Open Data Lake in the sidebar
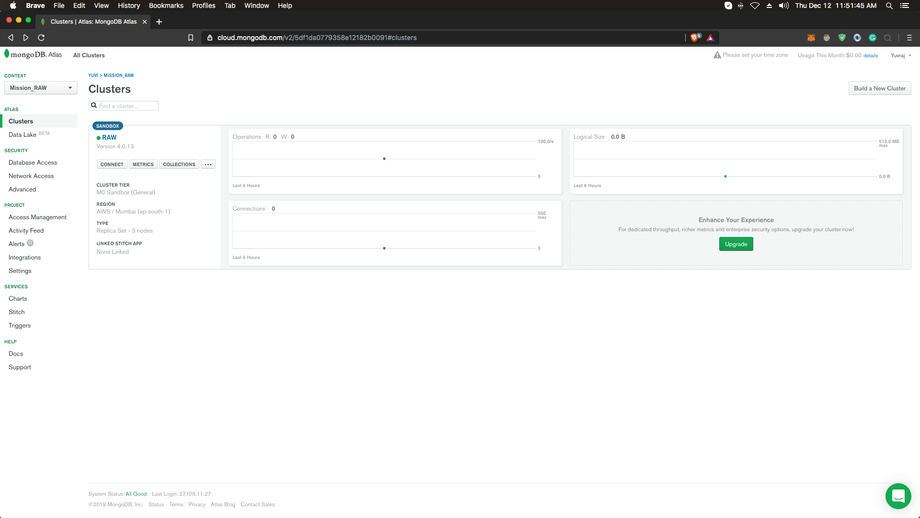The height and width of the screenshot is (518, 920). coord(22,134)
